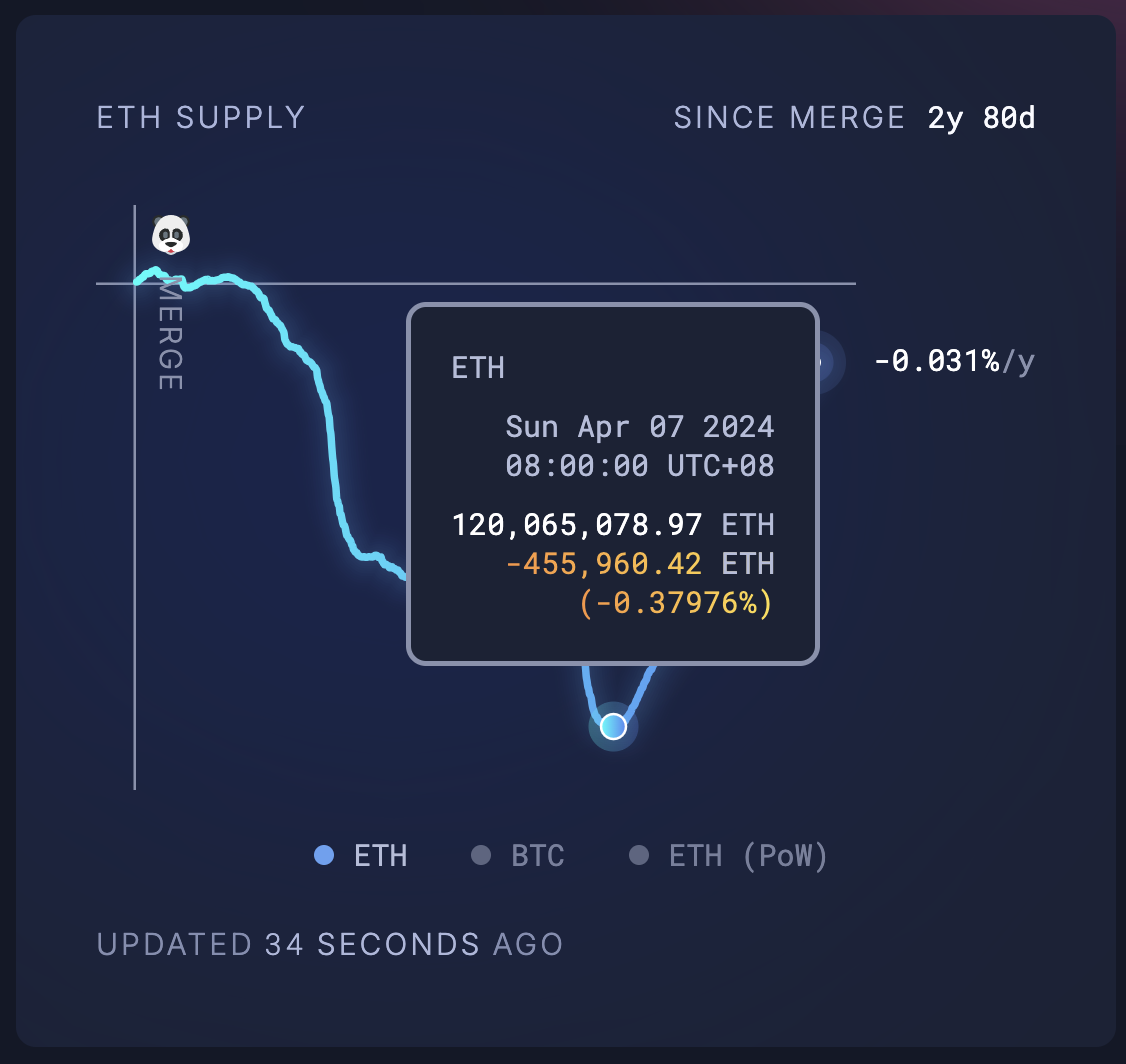Click the gray BTC legend dot
This screenshot has height=1064, width=1126.
[x=481, y=856]
